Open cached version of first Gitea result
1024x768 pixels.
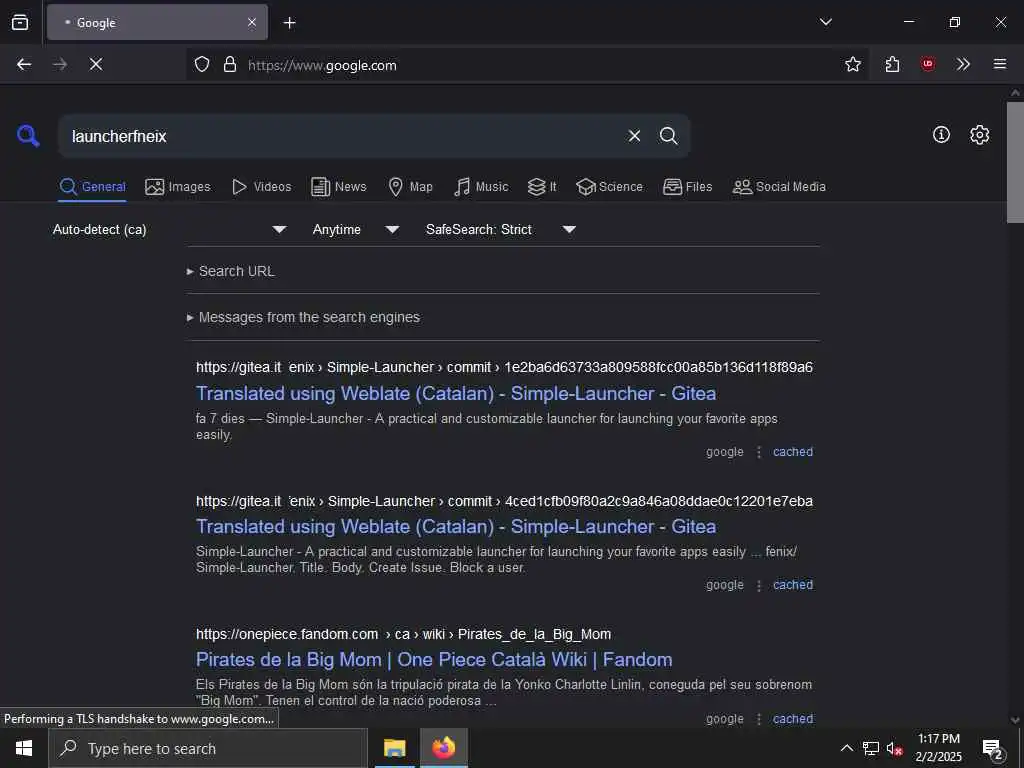click(x=793, y=452)
